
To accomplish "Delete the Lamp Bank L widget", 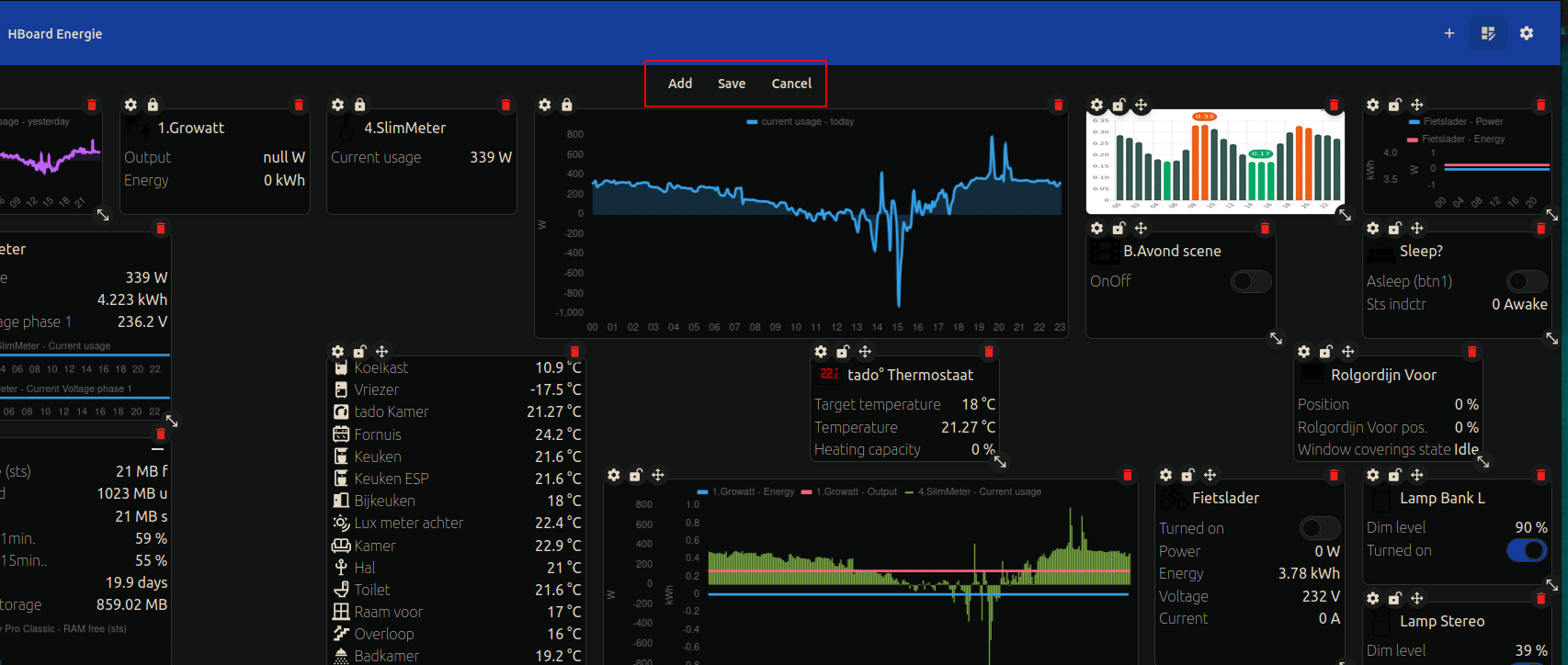I will 1541,475.
